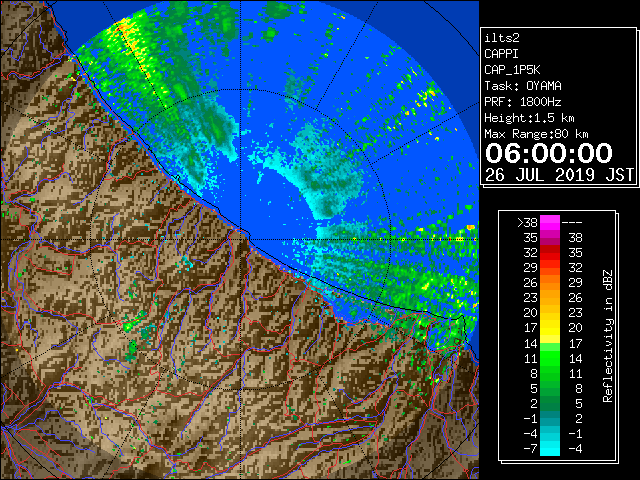Click the ">38" legend value

click(527, 223)
